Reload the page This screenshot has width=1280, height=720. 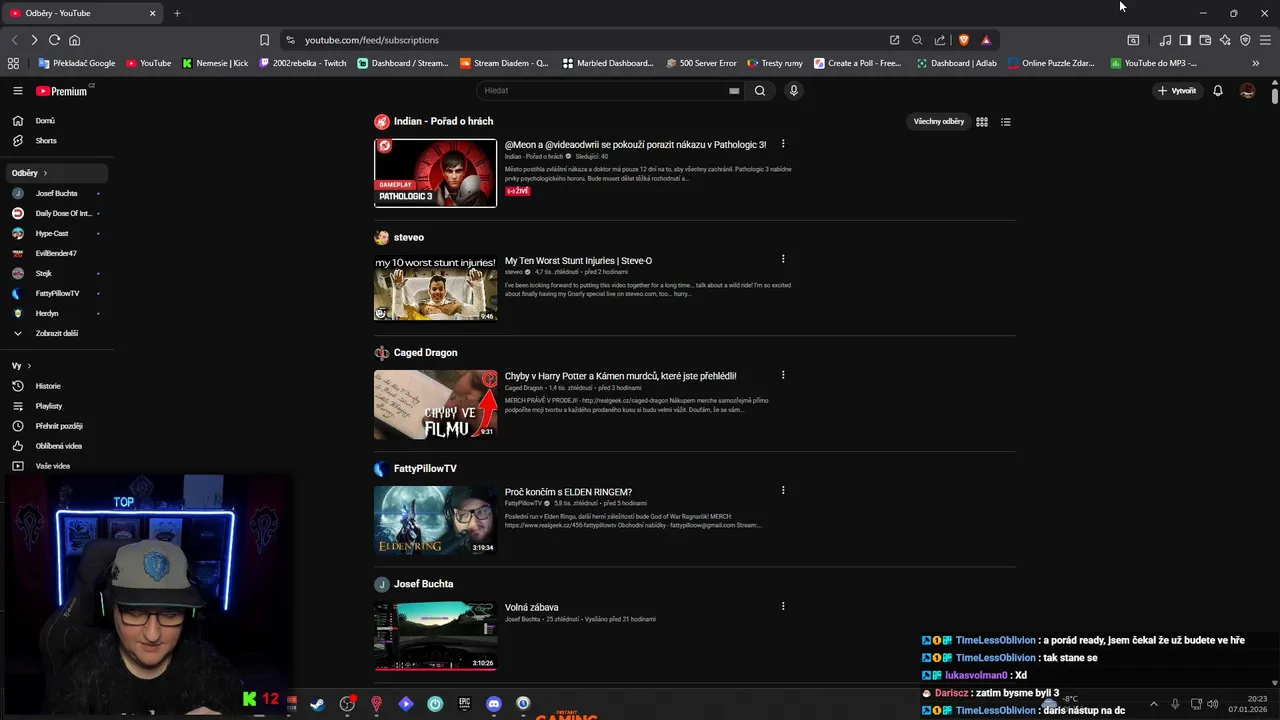point(54,40)
